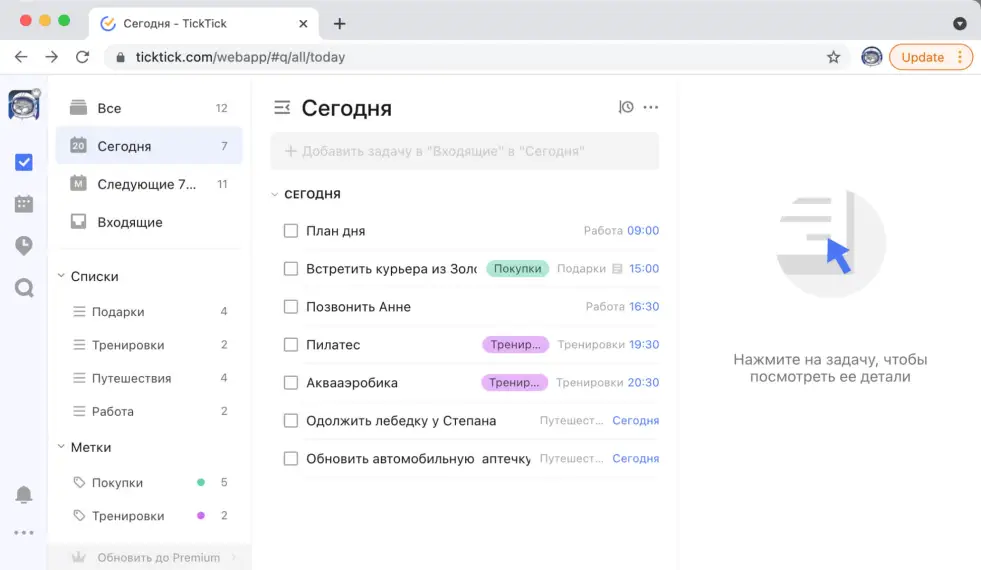The width and height of the screenshot is (981, 570).
Task: Open the notifications bell icon
Action: (24, 495)
